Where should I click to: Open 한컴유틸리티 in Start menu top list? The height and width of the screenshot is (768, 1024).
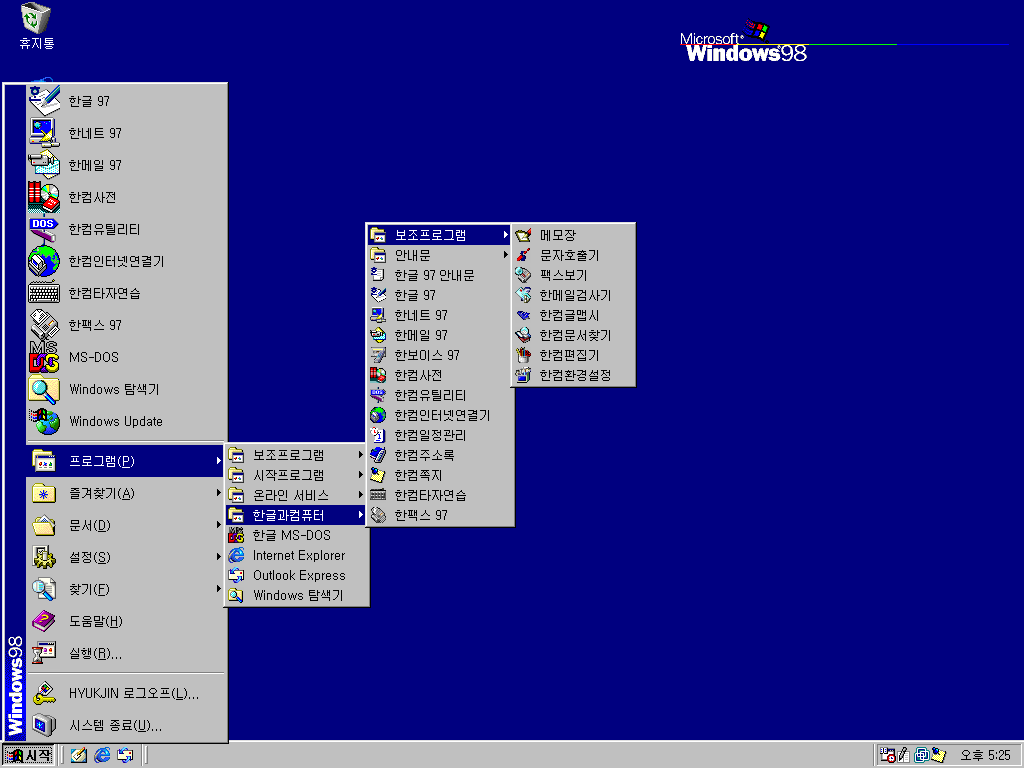pyautogui.click(x=127, y=229)
